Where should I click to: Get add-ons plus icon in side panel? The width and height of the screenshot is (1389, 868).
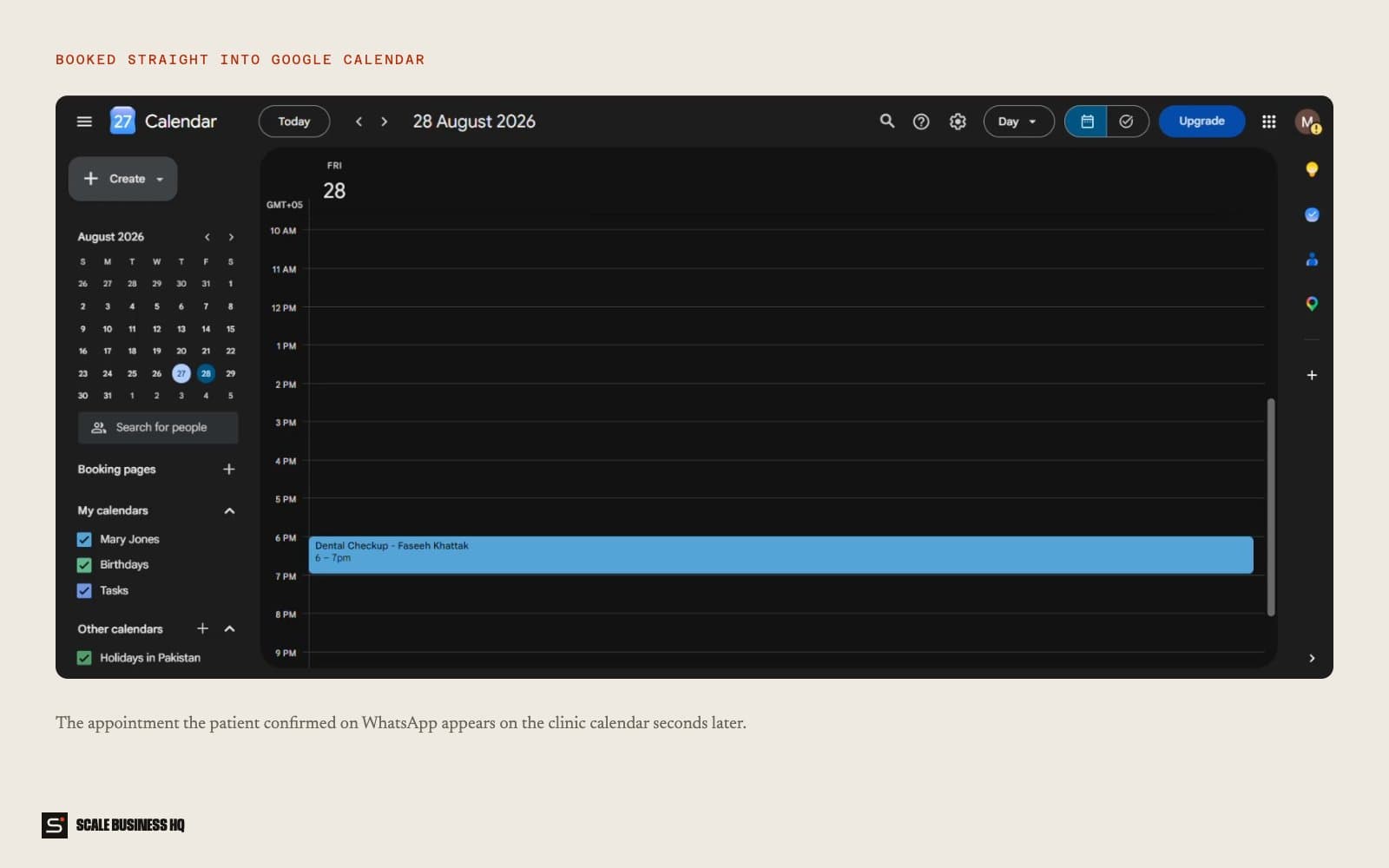click(1312, 375)
